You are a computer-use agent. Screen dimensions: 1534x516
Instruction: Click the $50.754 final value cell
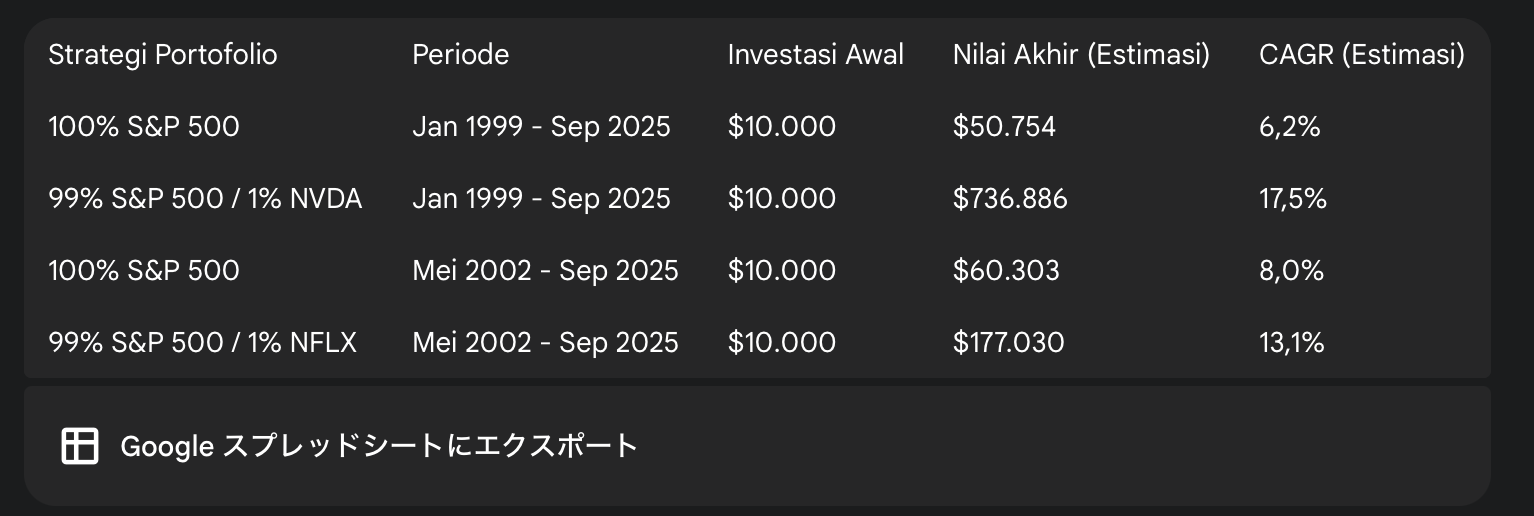[1004, 127]
